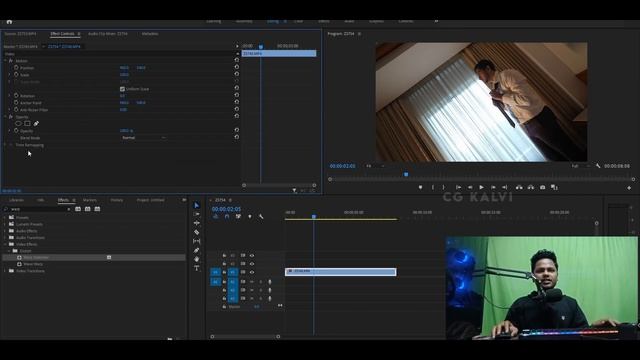Viewport: 640px width, 360px height.
Task: Create 4-point polygon mask under Opacity
Action: (27, 124)
